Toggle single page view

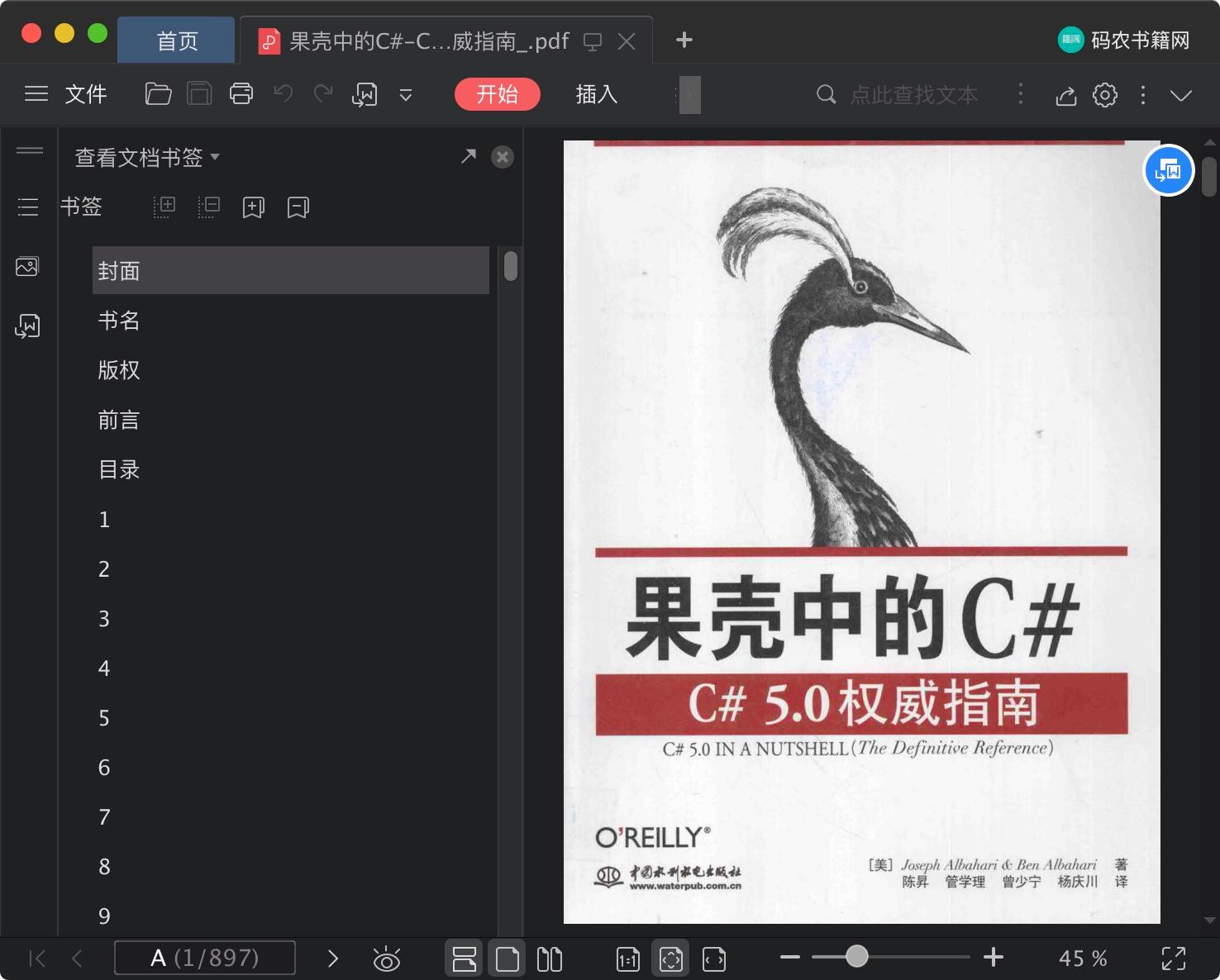click(508, 959)
